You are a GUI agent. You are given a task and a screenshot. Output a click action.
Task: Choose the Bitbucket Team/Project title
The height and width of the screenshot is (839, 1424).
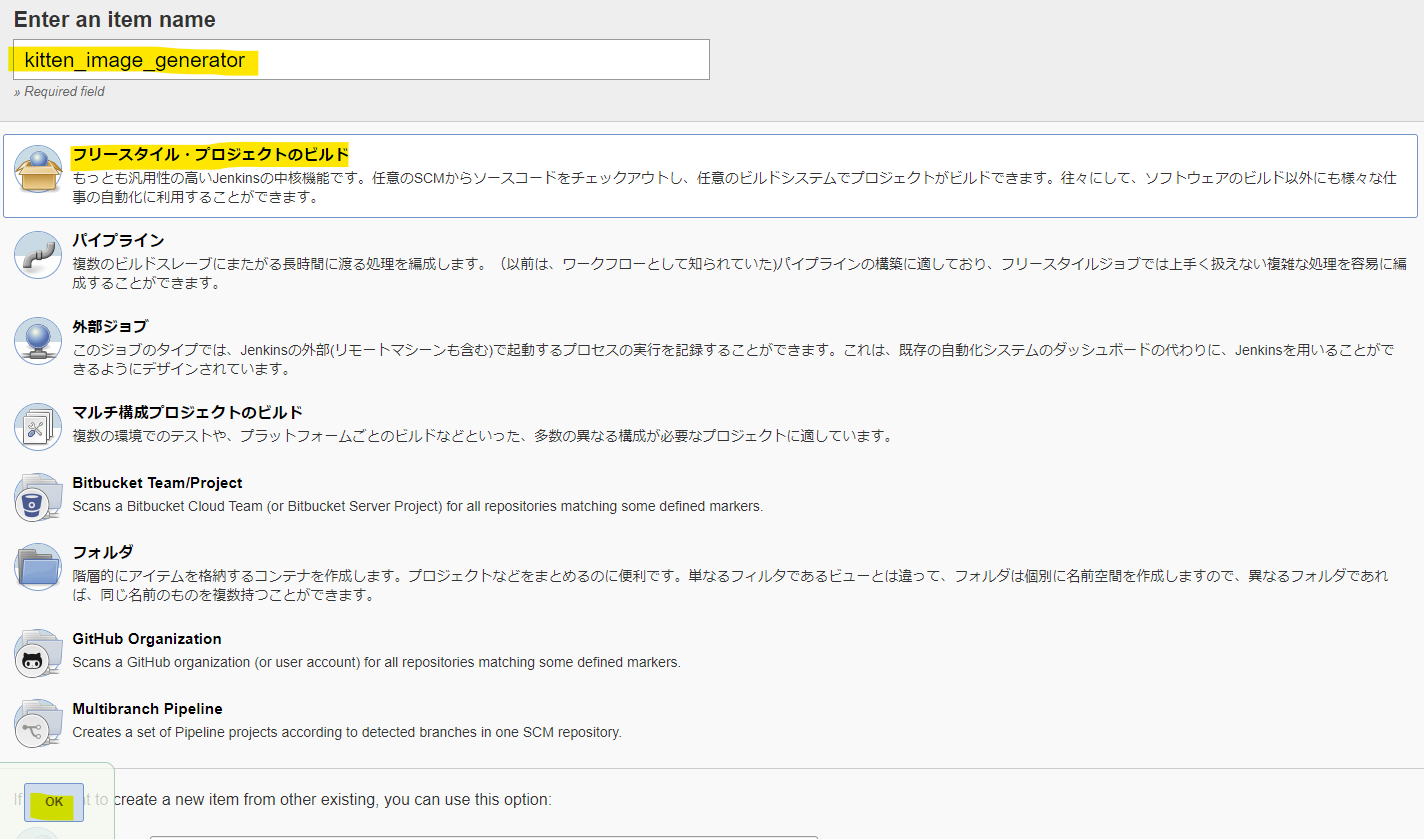(x=157, y=483)
